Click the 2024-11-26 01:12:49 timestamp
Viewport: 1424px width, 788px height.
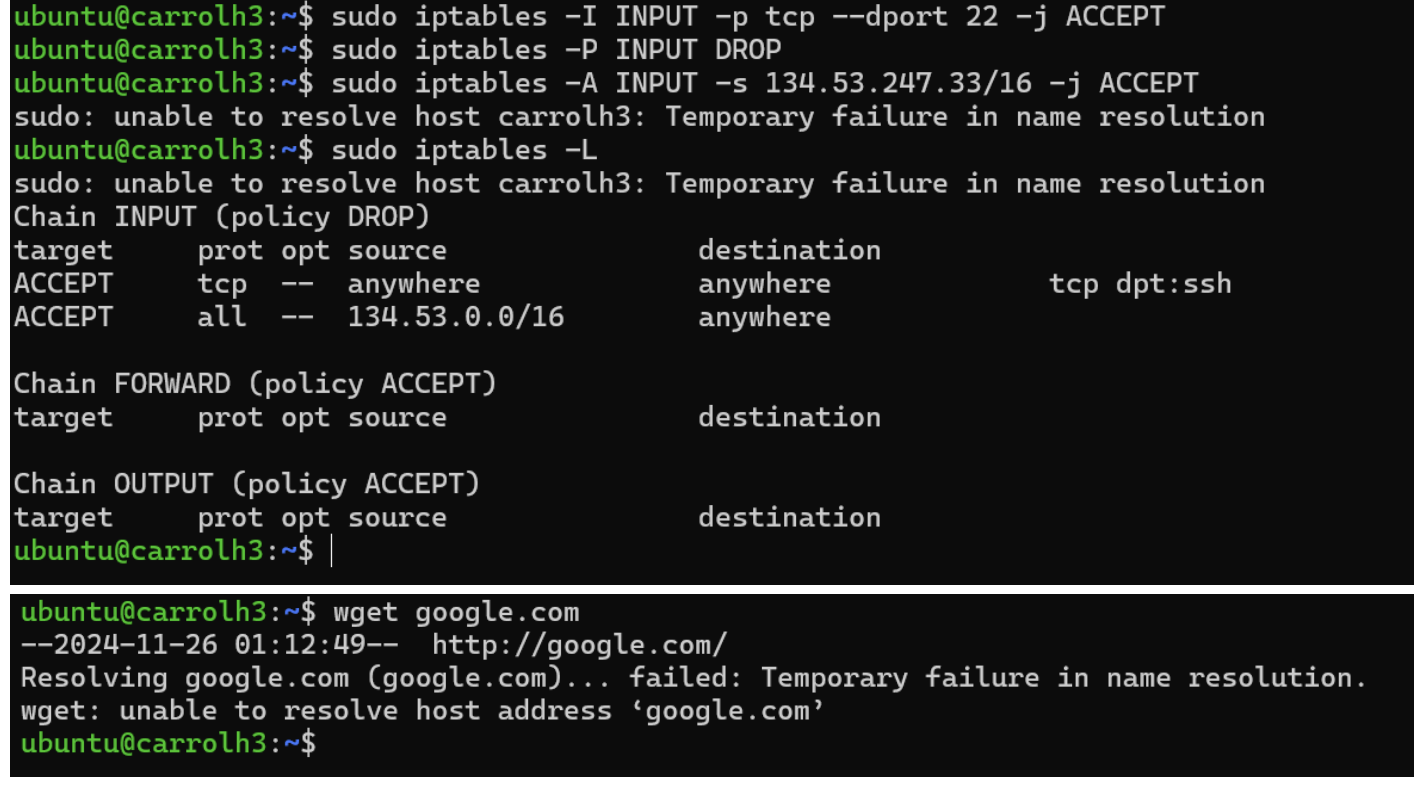coord(210,645)
